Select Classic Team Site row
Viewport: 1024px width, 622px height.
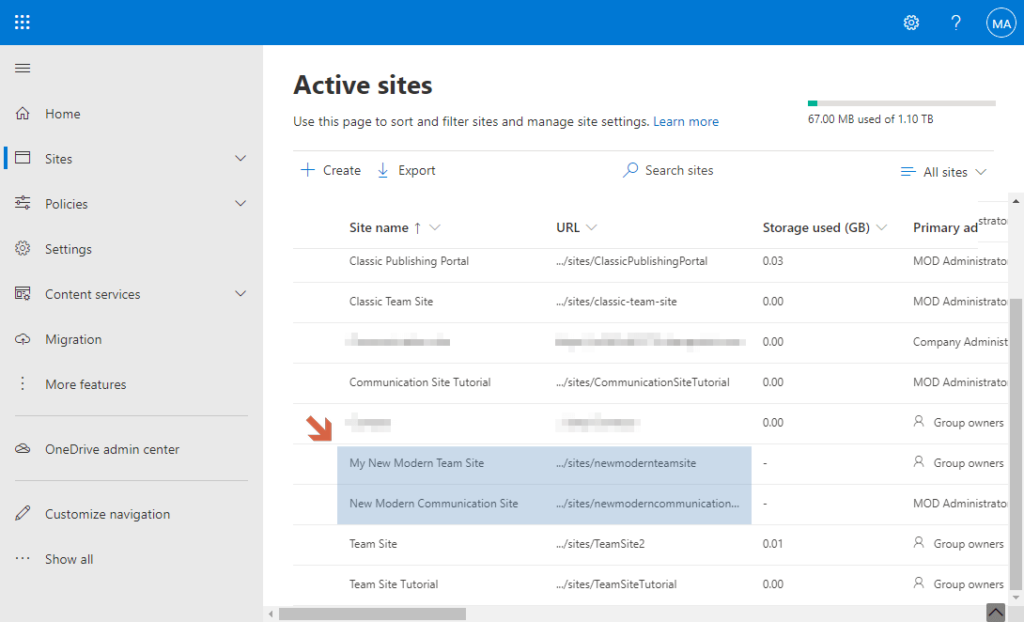tap(391, 301)
